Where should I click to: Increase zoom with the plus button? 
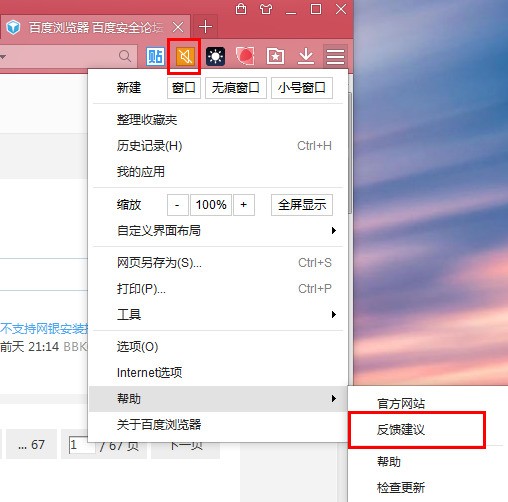click(x=244, y=205)
